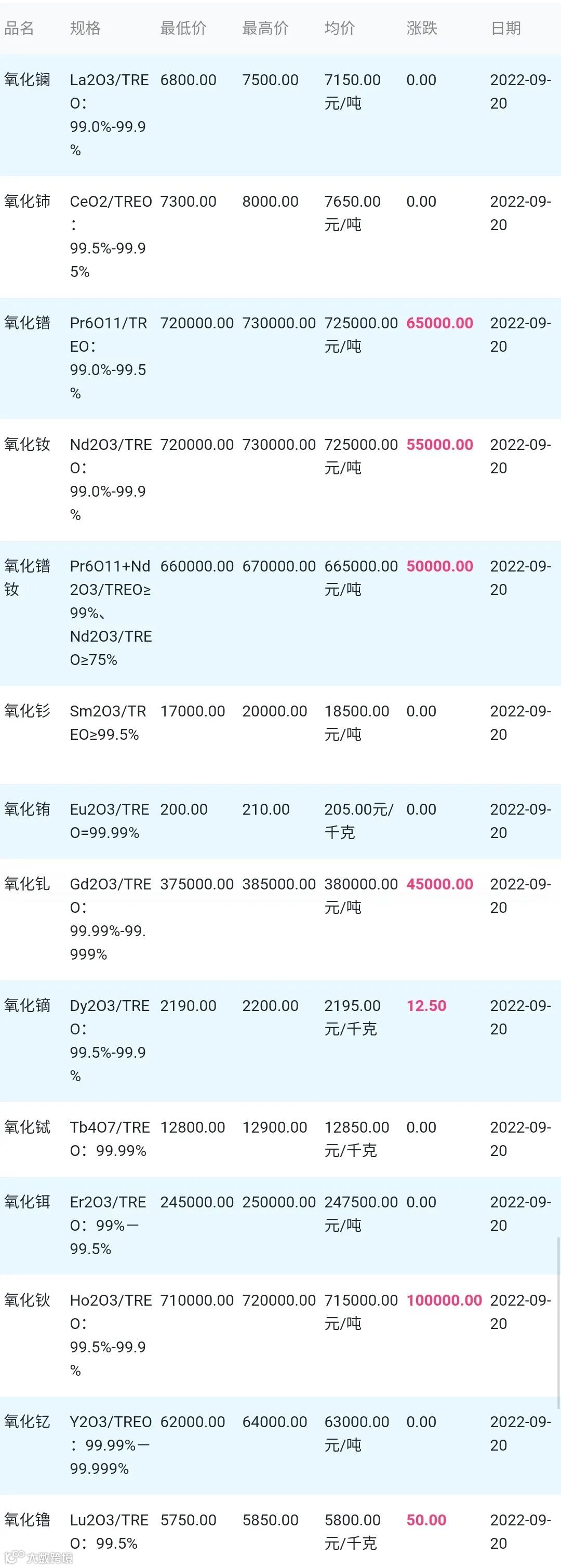The width and height of the screenshot is (561, 1568).
Task: Click the watermark logo in bottom-left corner
Action: click(39, 1558)
